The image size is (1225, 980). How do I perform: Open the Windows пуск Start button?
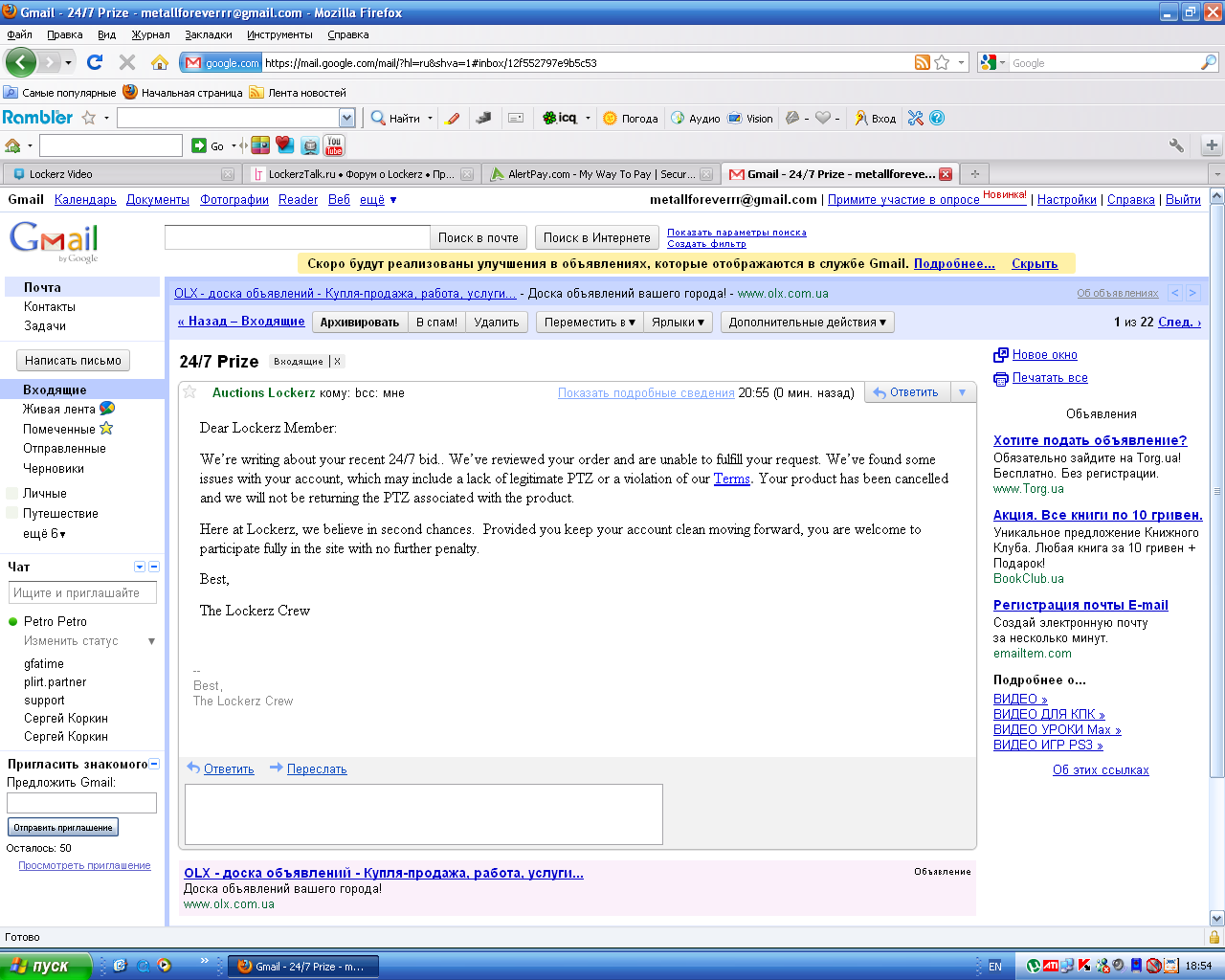(x=46, y=966)
